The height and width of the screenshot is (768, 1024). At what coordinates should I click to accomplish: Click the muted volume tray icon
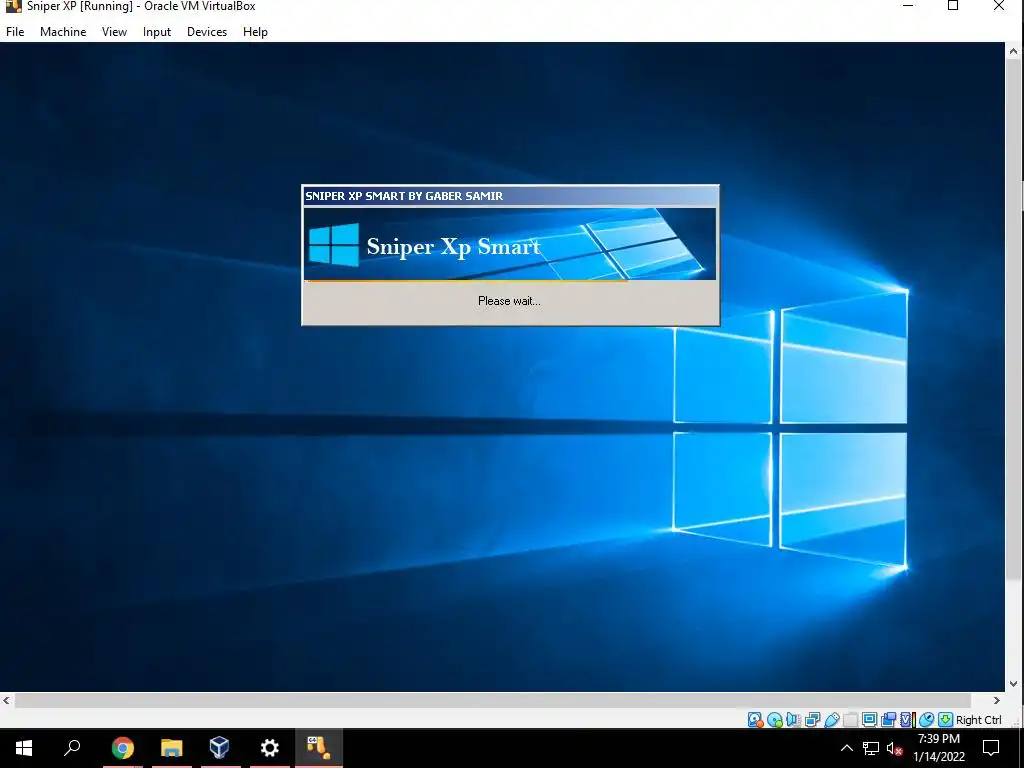pos(894,748)
